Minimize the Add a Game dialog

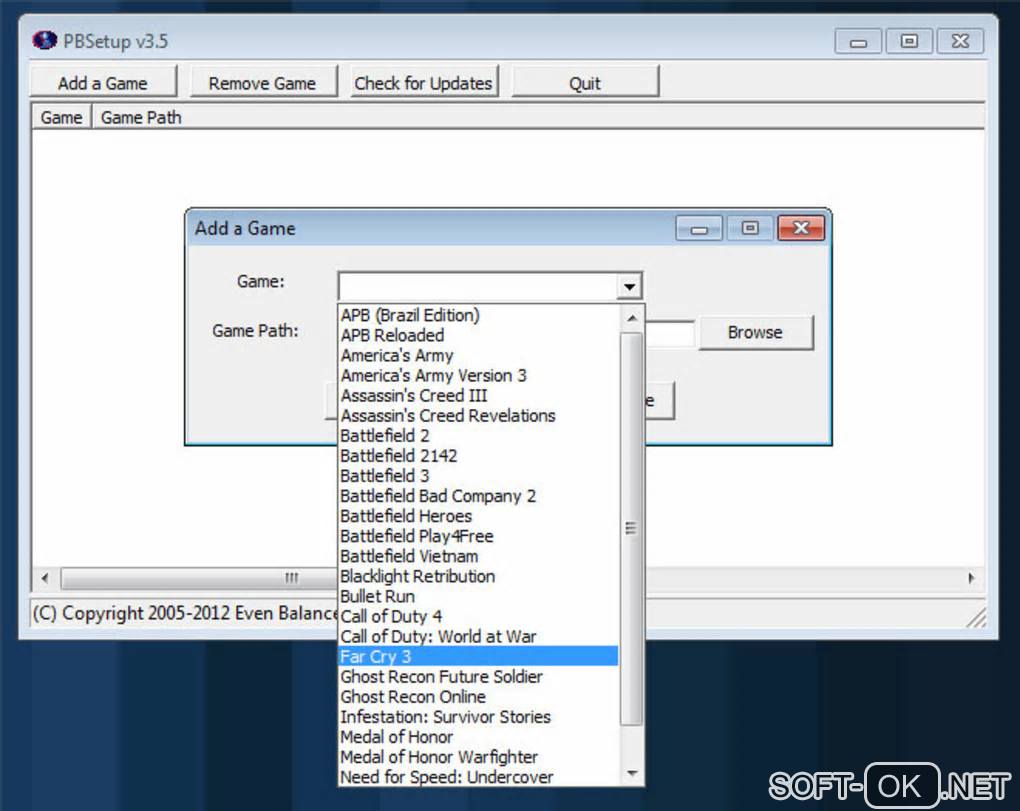click(x=699, y=228)
